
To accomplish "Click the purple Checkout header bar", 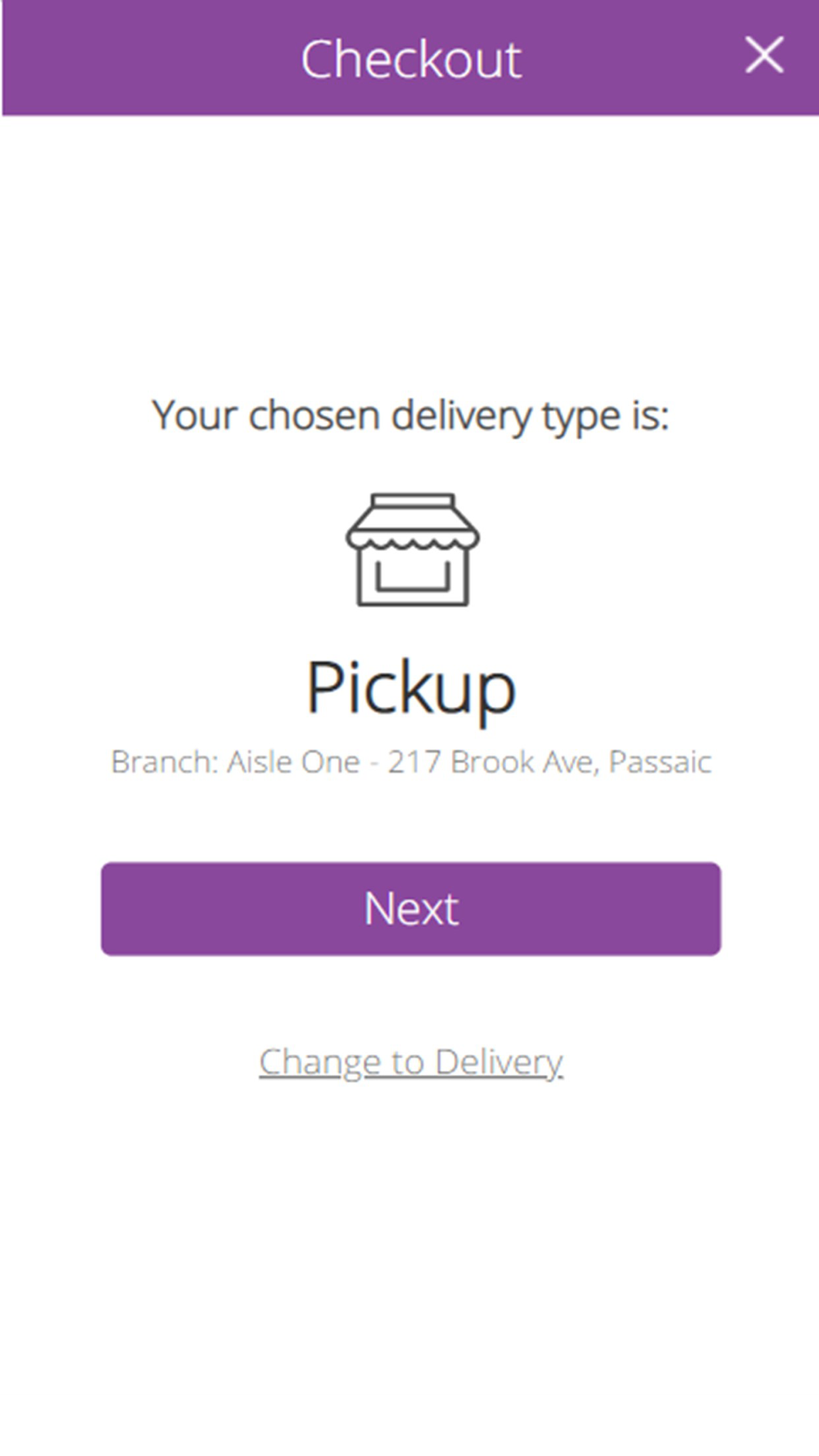I will pyautogui.click(x=409, y=57).
